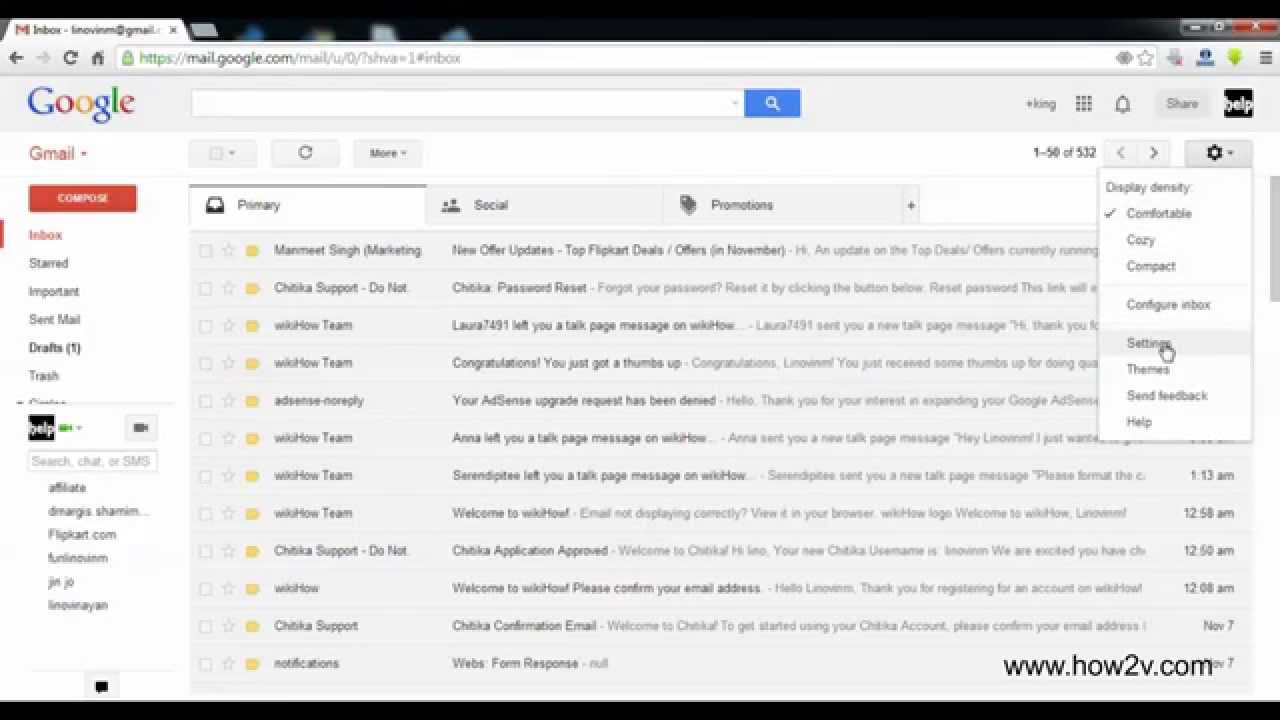Mark Chitika Password Reset email as important
Image resolution: width=1280 pixels, height=720 pixels.
[252, 288]
